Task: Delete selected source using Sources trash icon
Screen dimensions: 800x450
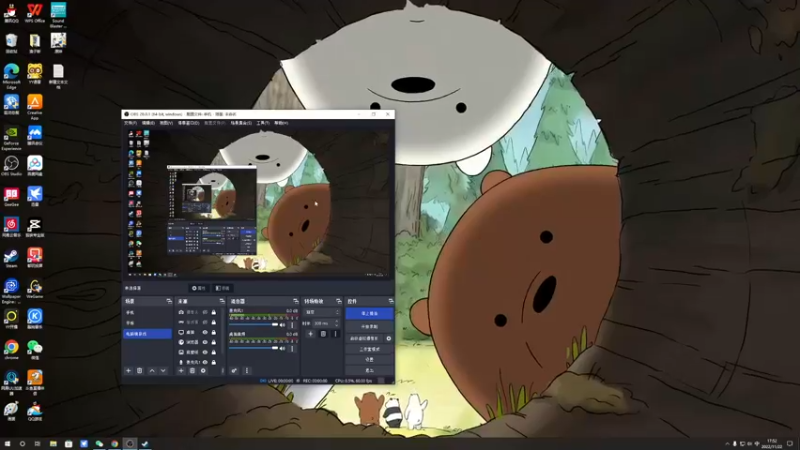Action: tap(192, 371)
